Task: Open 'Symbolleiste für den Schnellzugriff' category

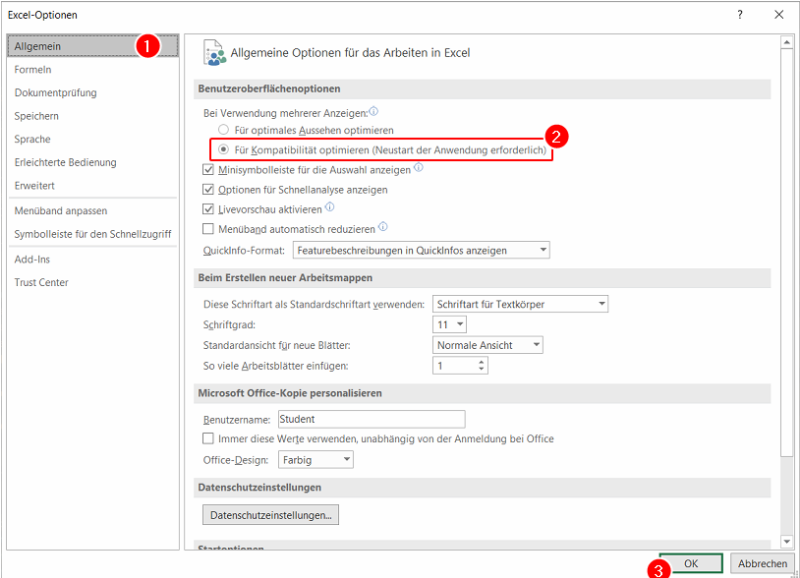Action: point(93,234)
